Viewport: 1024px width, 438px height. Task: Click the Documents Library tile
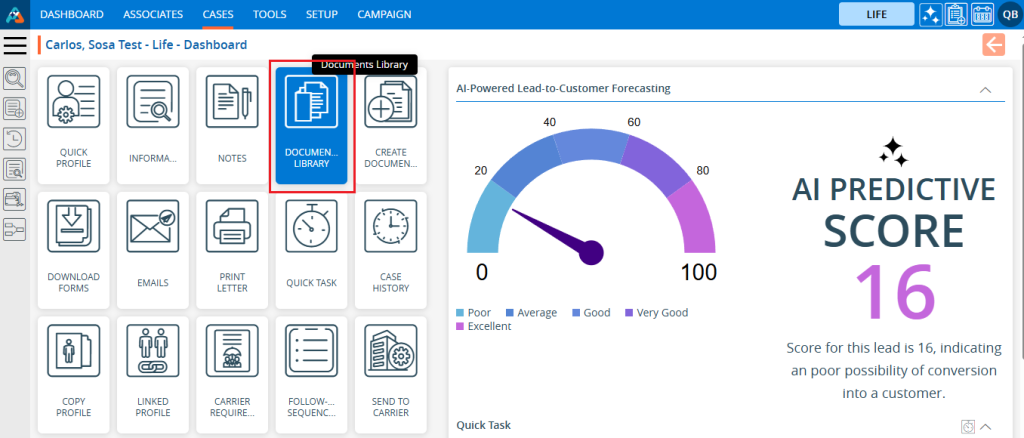click(x=311, y=126)
